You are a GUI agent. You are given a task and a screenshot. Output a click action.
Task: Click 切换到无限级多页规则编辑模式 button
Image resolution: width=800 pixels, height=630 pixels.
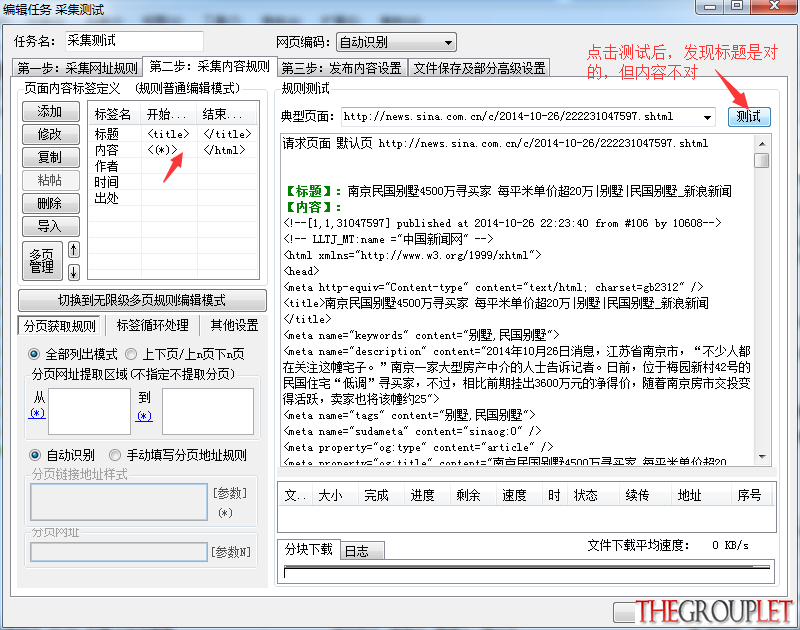pyautogui.click(x=142, y=300)
